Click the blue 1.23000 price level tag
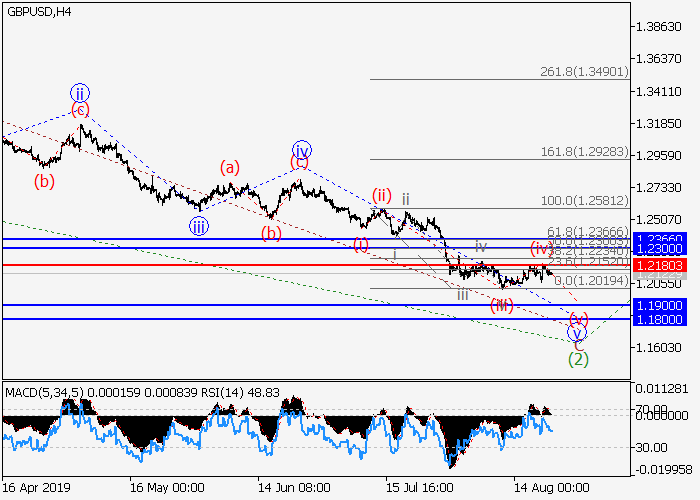Viewport: 700px width, 500px height. click(660, 248)
